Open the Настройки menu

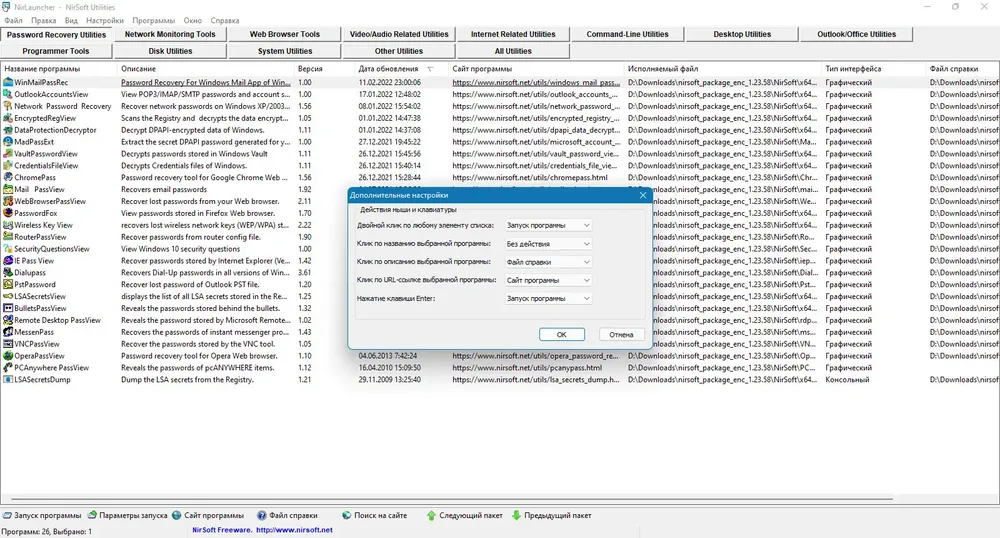[x=105, y=20]
